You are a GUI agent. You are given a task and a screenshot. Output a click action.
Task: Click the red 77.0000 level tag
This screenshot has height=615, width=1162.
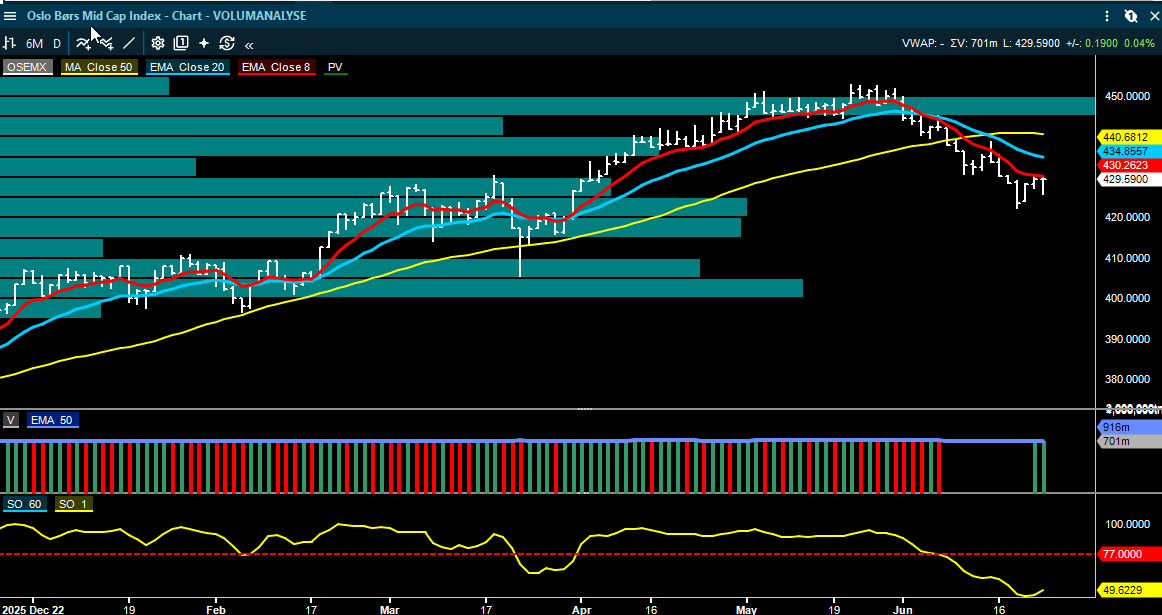1128,554
